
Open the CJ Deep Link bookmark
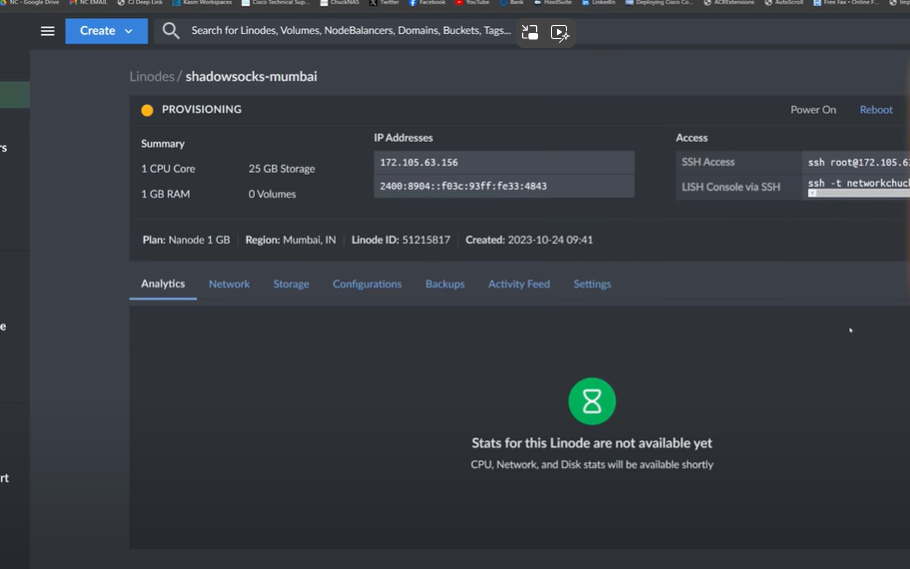tap(140, 2)
